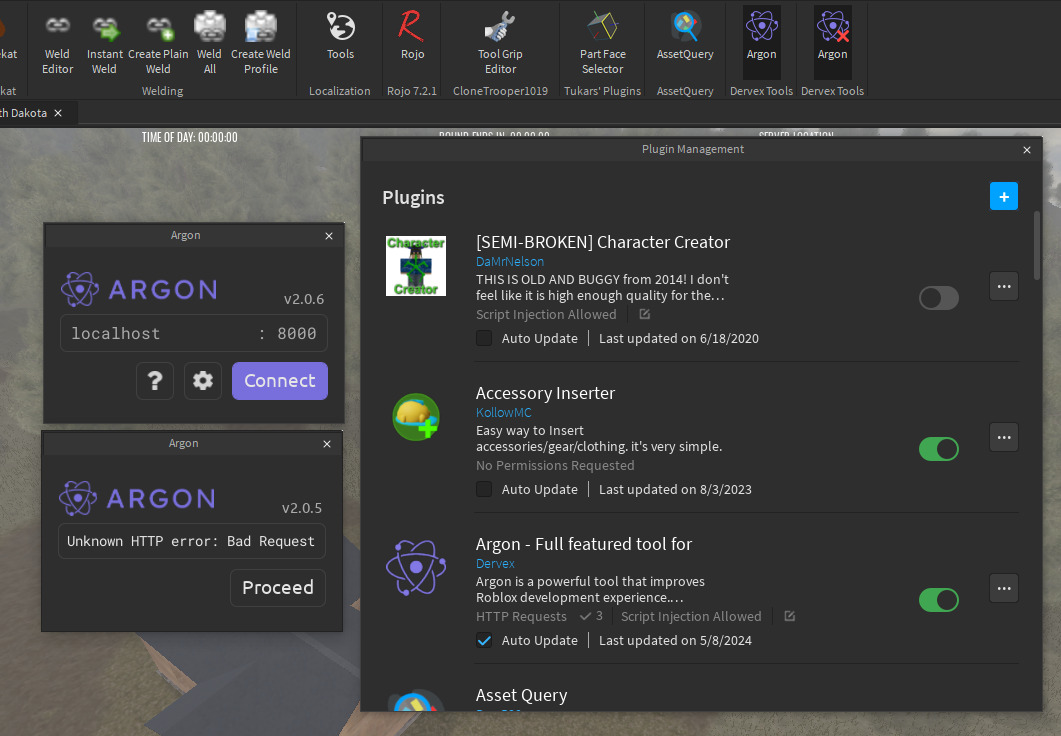Disable the Accessory Inserter plugin
1061x736 pixels.
click(938, 449)
